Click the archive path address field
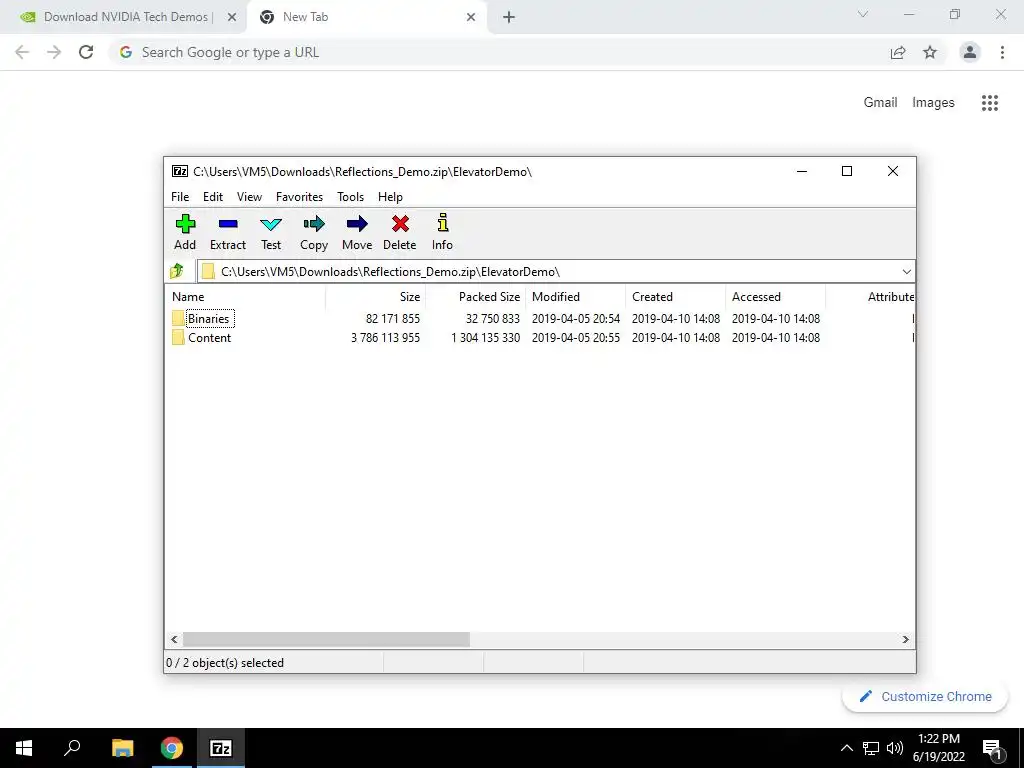Viewport: 1024px width, 768px height. (556, 272)
